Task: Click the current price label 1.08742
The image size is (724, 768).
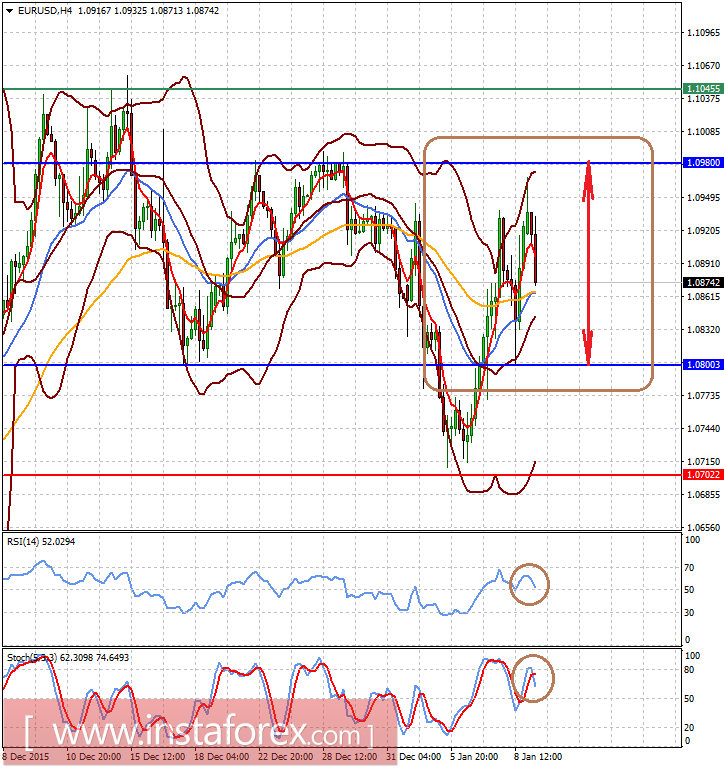Action: pyautogui.click(x=703, y=283)
